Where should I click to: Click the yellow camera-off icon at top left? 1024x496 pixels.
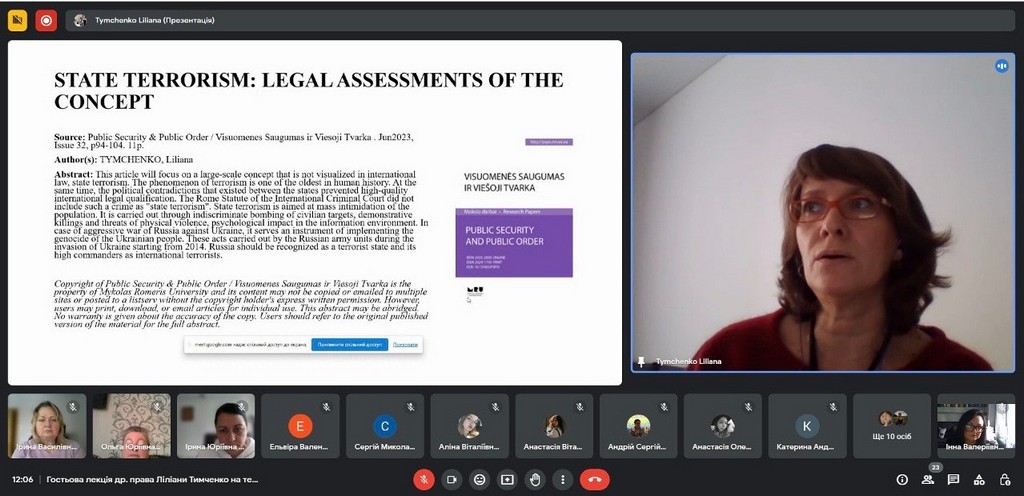18,20
